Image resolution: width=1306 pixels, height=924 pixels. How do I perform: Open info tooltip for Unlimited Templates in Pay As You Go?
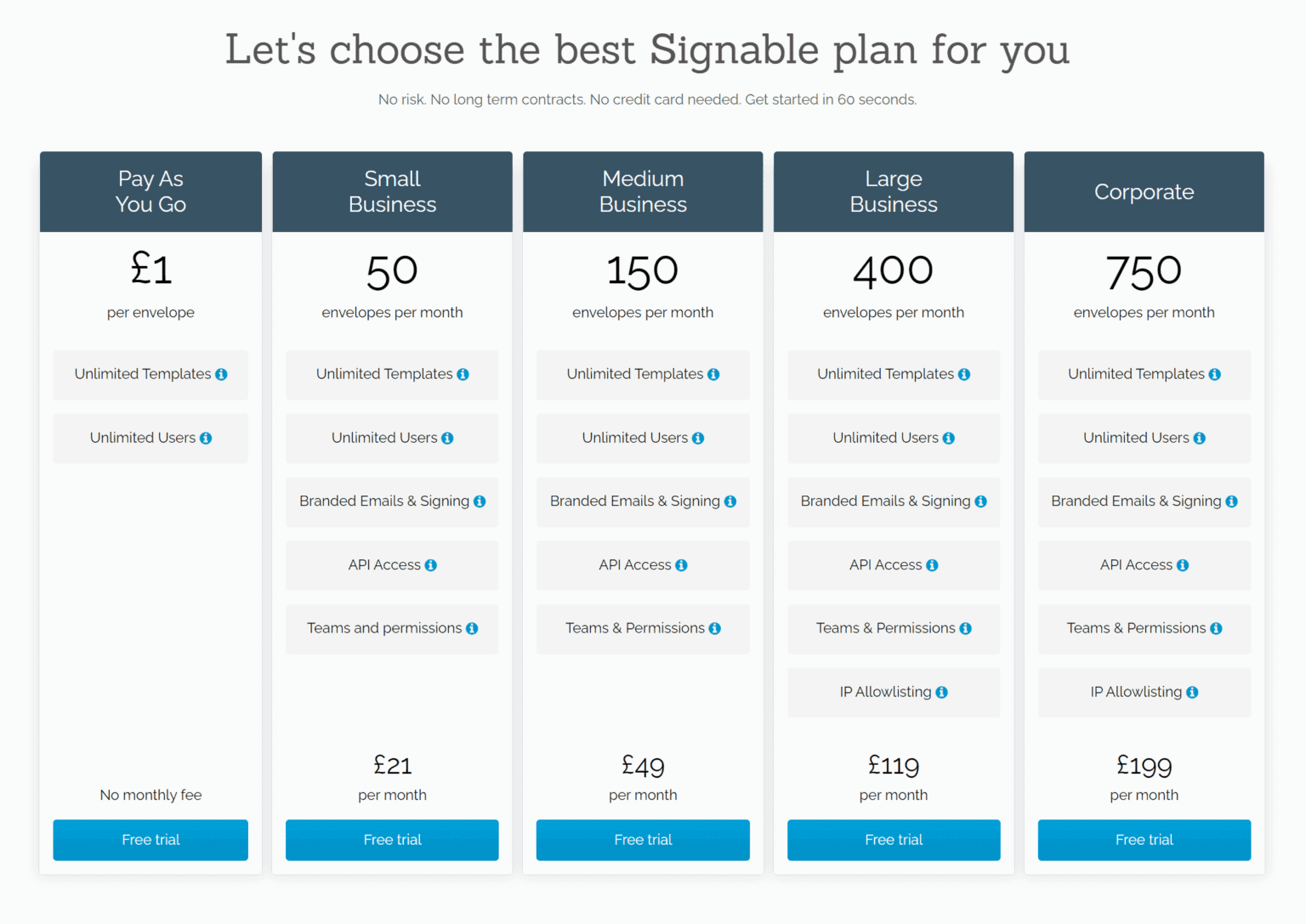(x=222, y=374)
